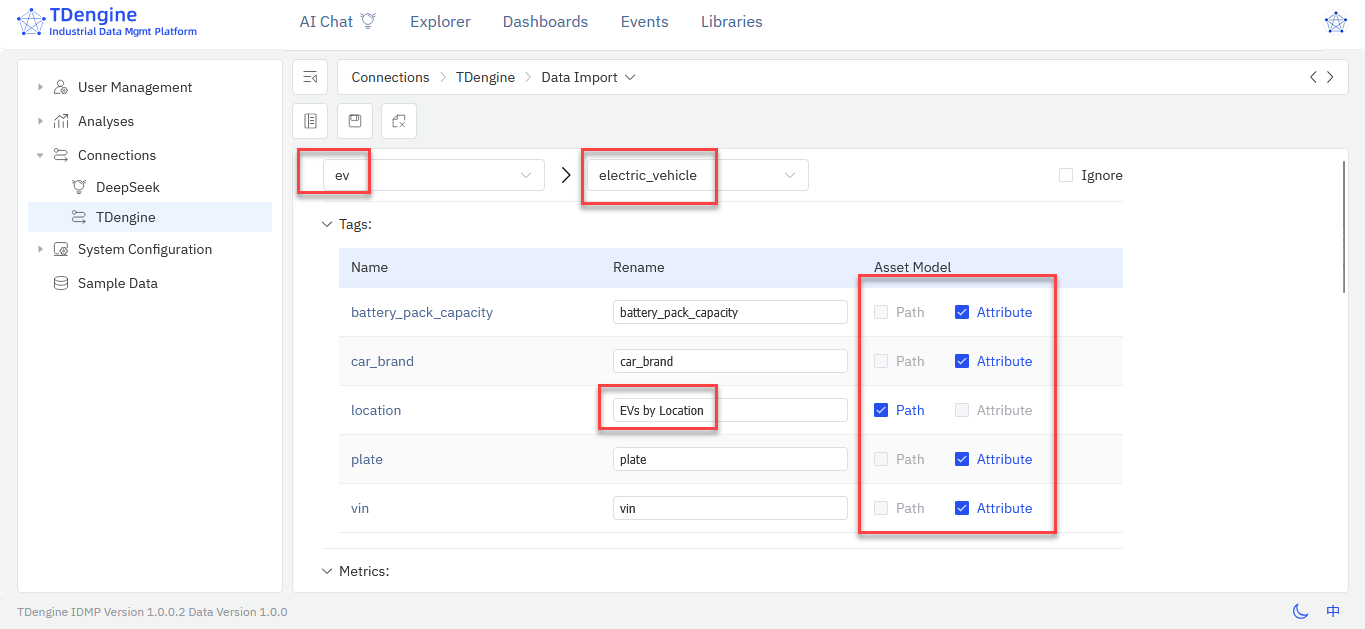Open the user avatar in the top right

tap(1335, 22)
